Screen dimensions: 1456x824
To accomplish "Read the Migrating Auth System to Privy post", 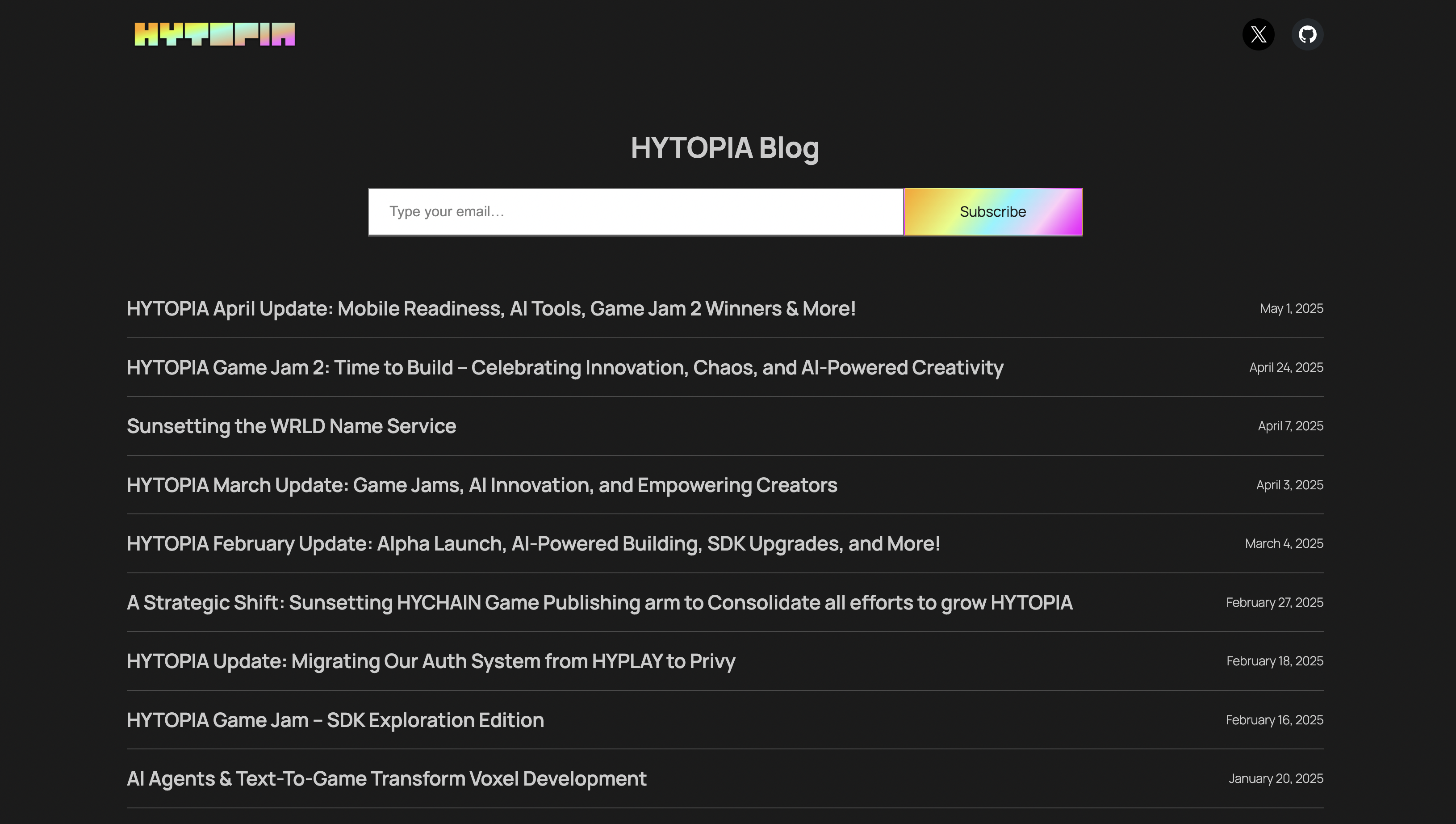I will click(431, 661).
